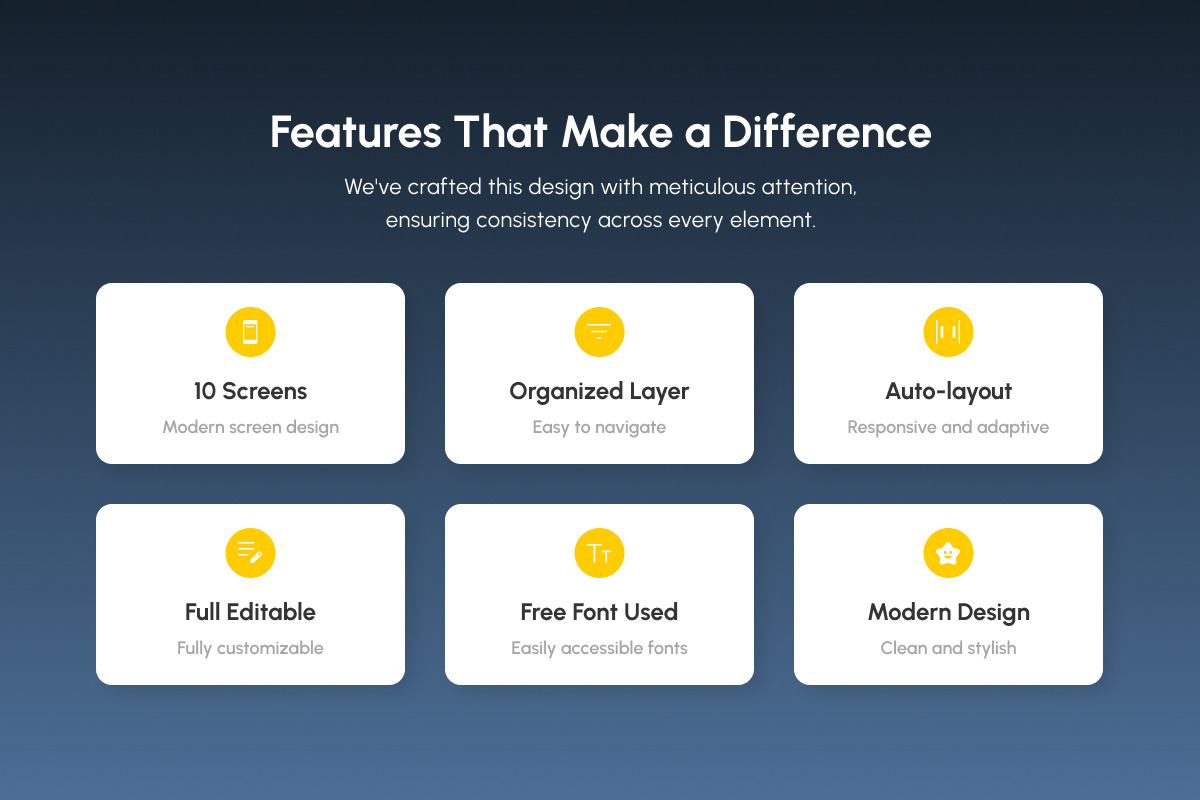The height and width of the screenshot is (800, 1200).
Task: Click the Auto-layout yellow spacing icon
Action: pyautogui.click(x=948, y=332)
